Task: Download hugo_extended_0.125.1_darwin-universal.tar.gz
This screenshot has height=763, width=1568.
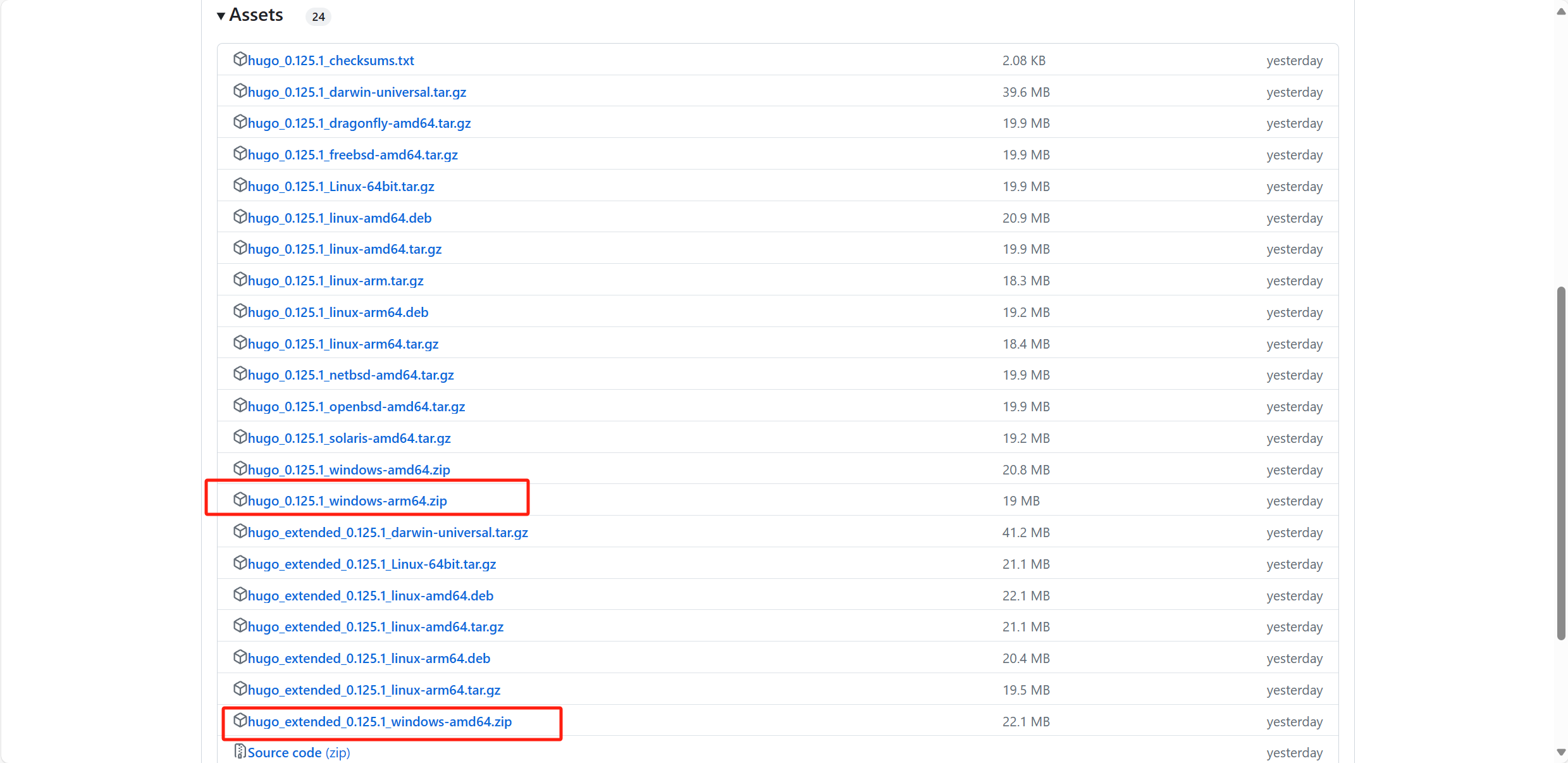Action: (388, 533)
